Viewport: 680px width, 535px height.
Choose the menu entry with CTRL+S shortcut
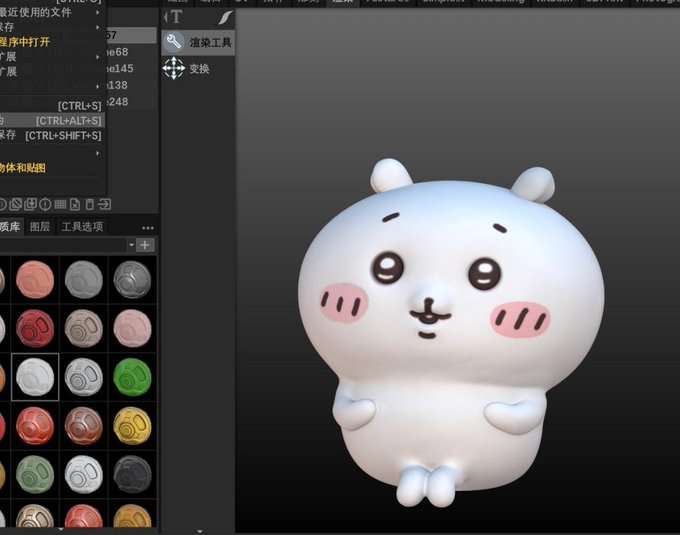[51, 106]
